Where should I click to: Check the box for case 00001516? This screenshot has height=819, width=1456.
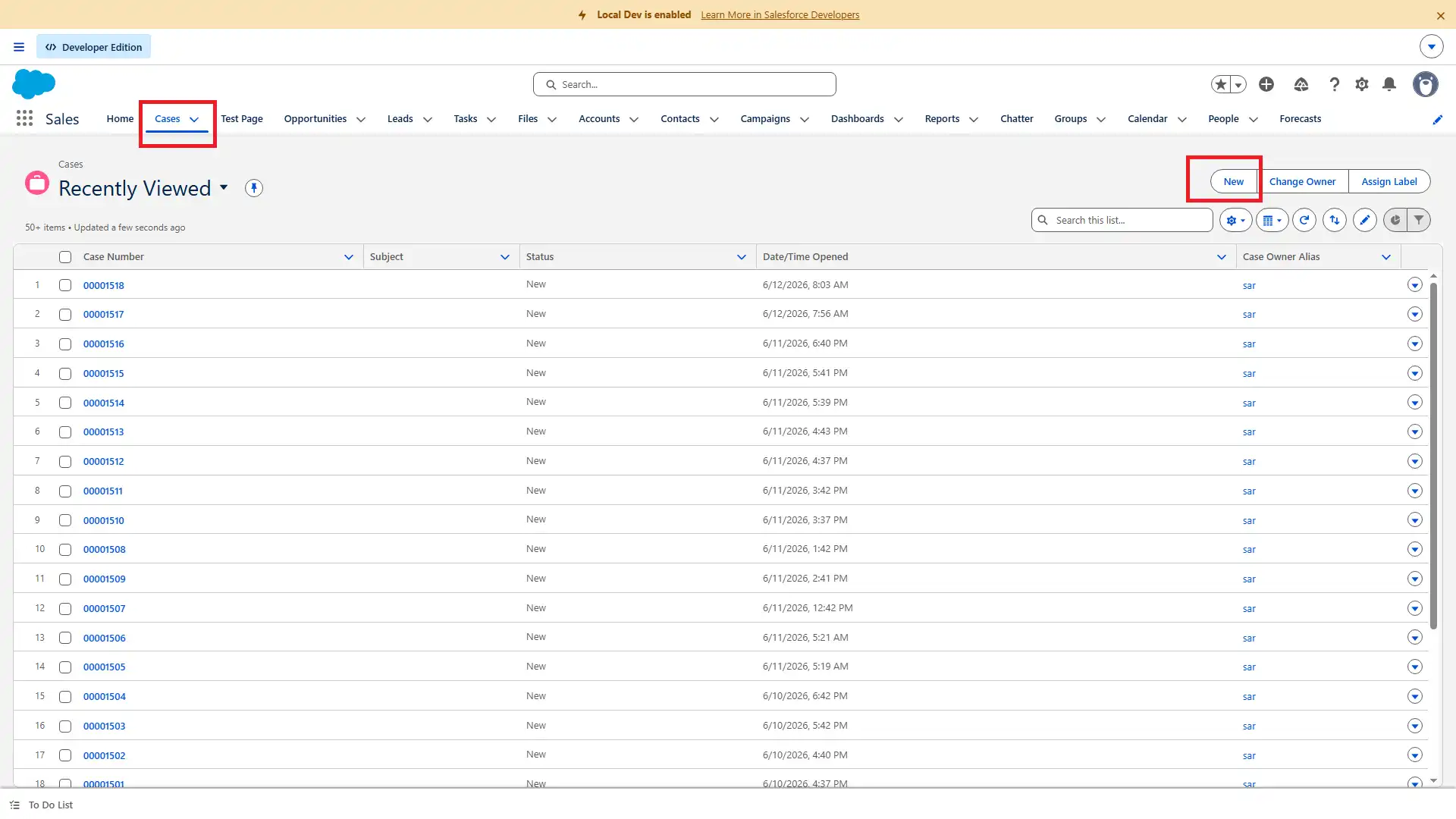[x=65, y=344]
